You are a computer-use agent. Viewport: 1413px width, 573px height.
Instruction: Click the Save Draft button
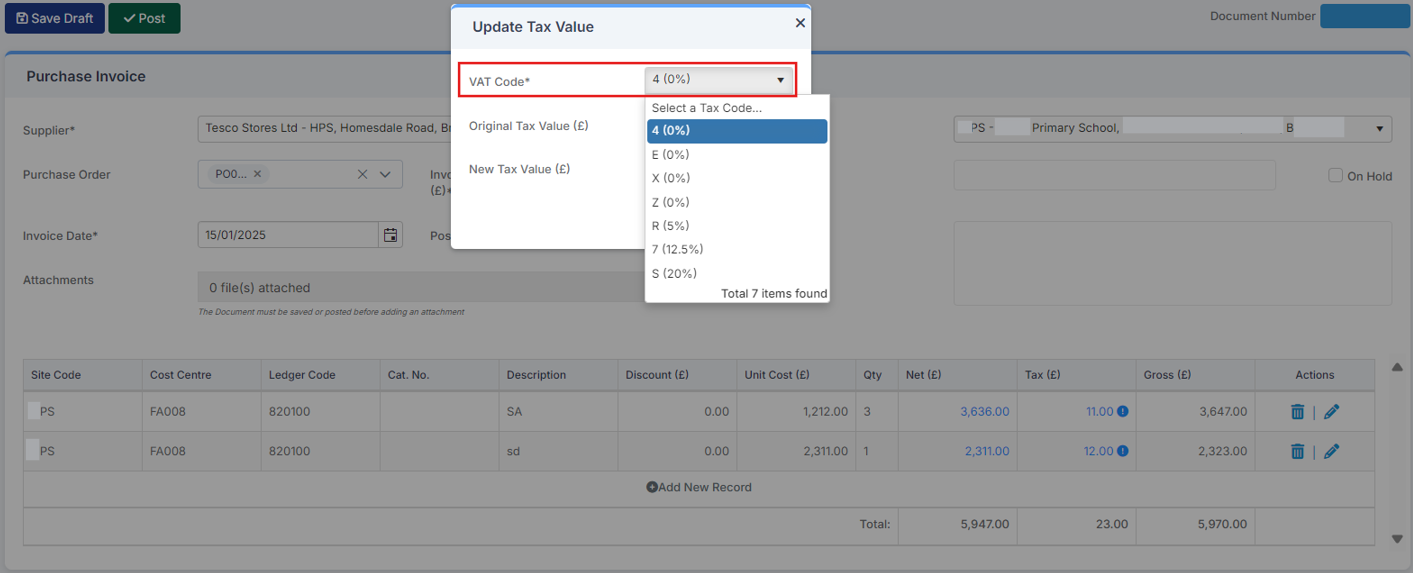[54, 18]
